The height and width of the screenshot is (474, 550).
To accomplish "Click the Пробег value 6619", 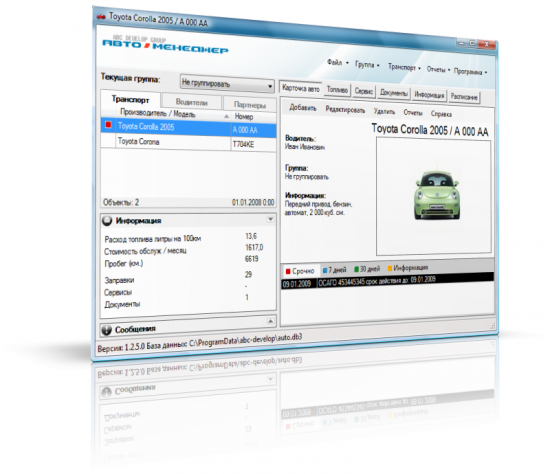I will coord(251,259).
